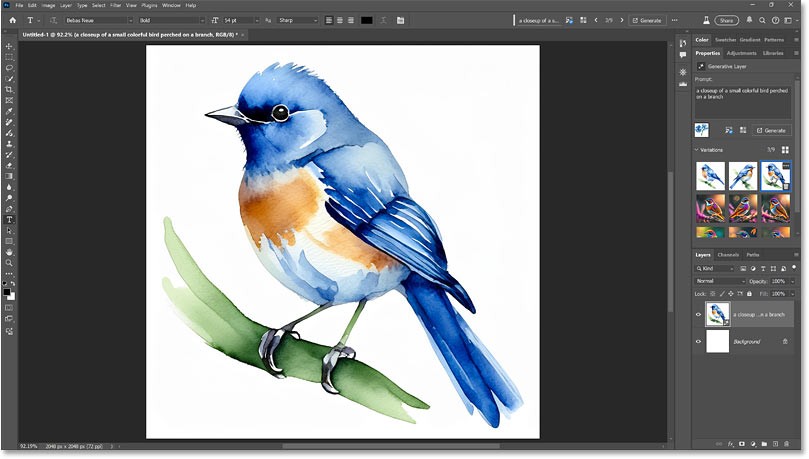
Task: Toggle visibility of the Background layer
Action: 699,342
